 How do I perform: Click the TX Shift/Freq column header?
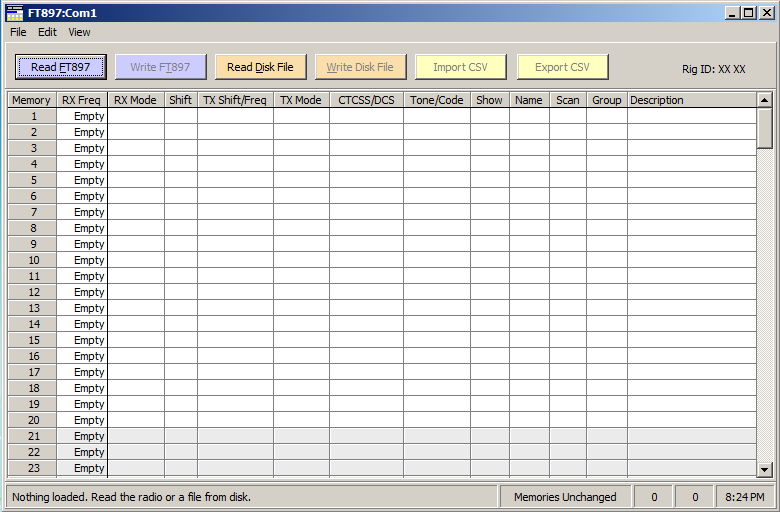coord(235,100)
